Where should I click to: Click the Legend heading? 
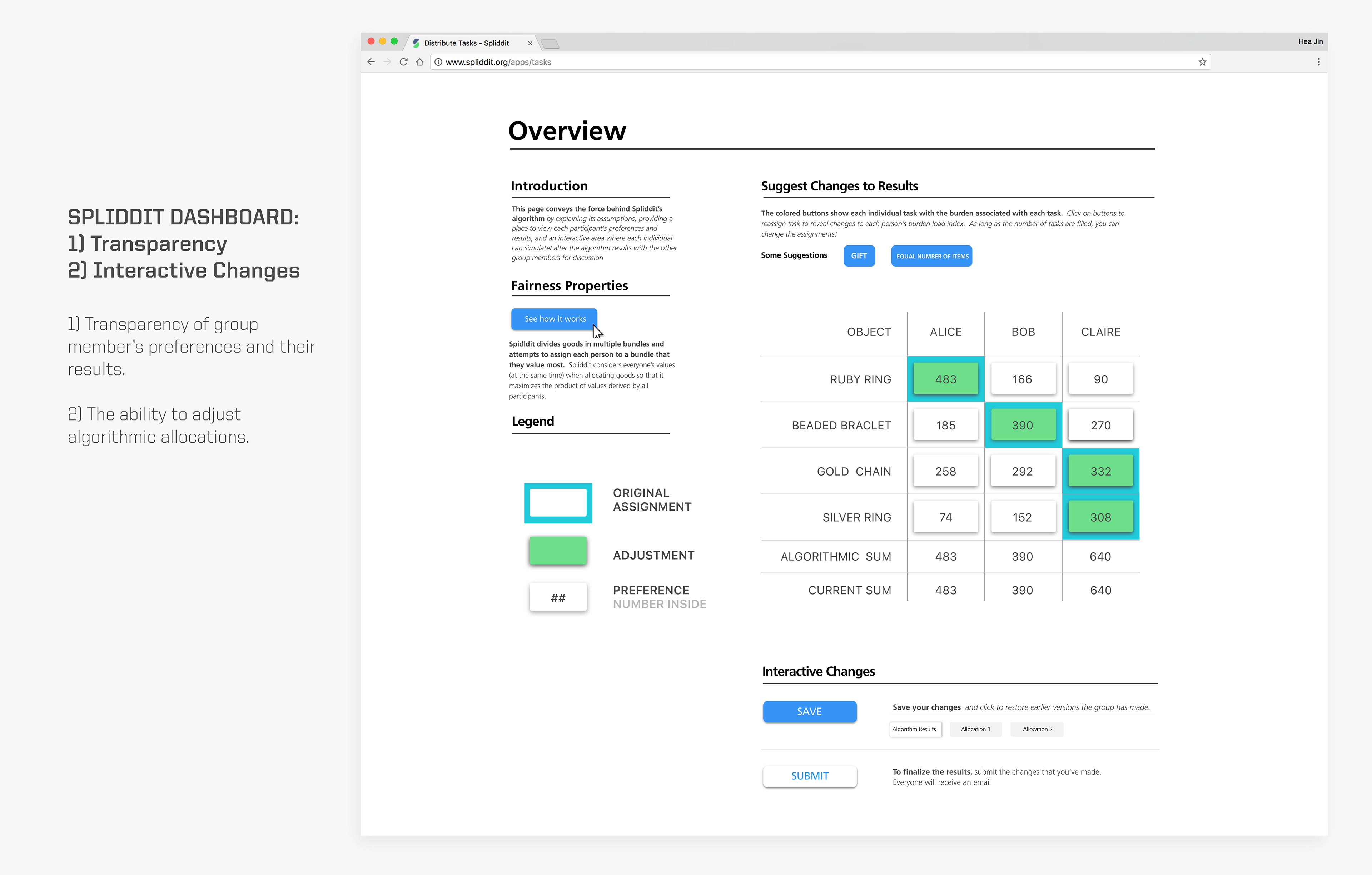(533, 422)
